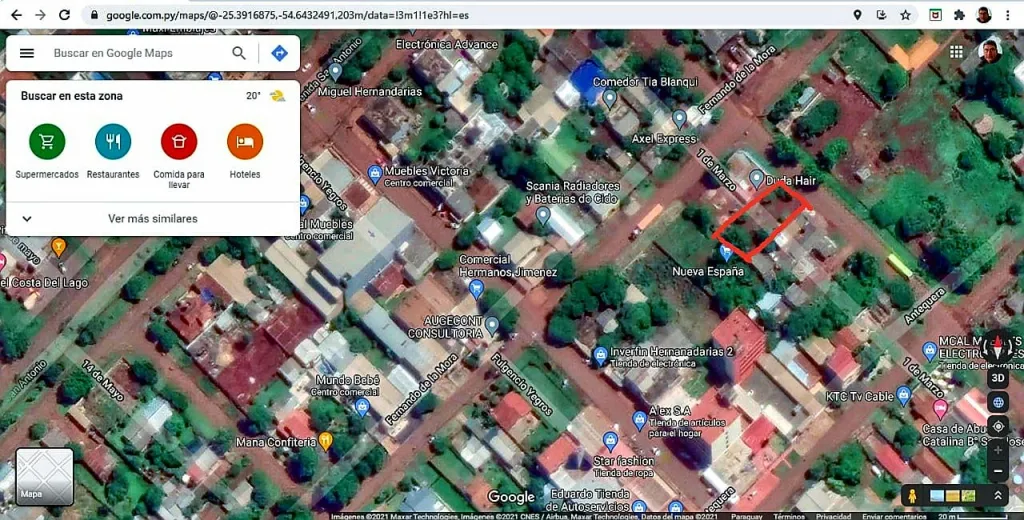The height and width of the screenshot is (520, 1024).
Task: Toggle the 3D view button
Action: coord(998,378)
